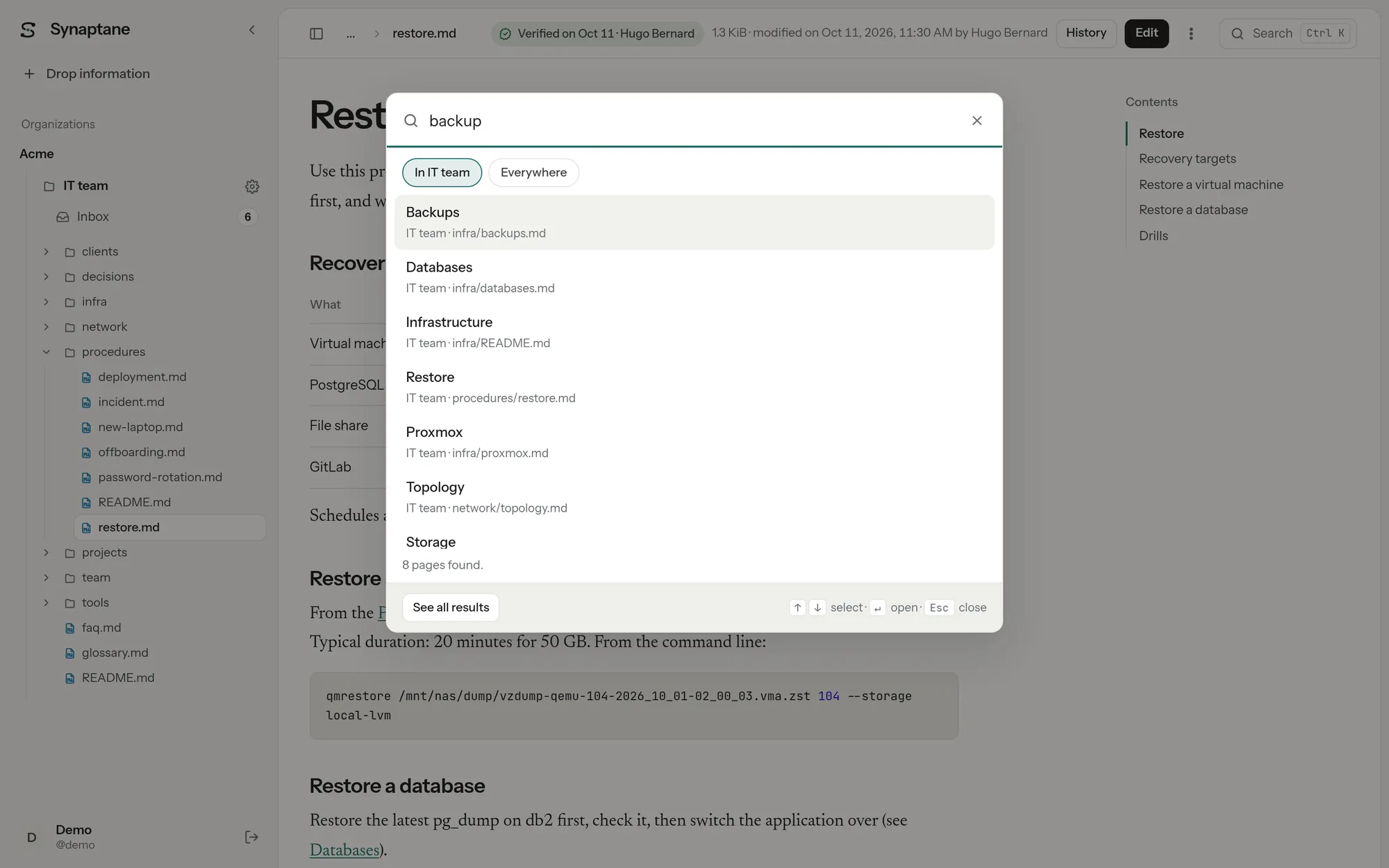Screen dimensions: 1389x868
Task: Click the header Search Ctrl K box
Action: point(1288,33)
